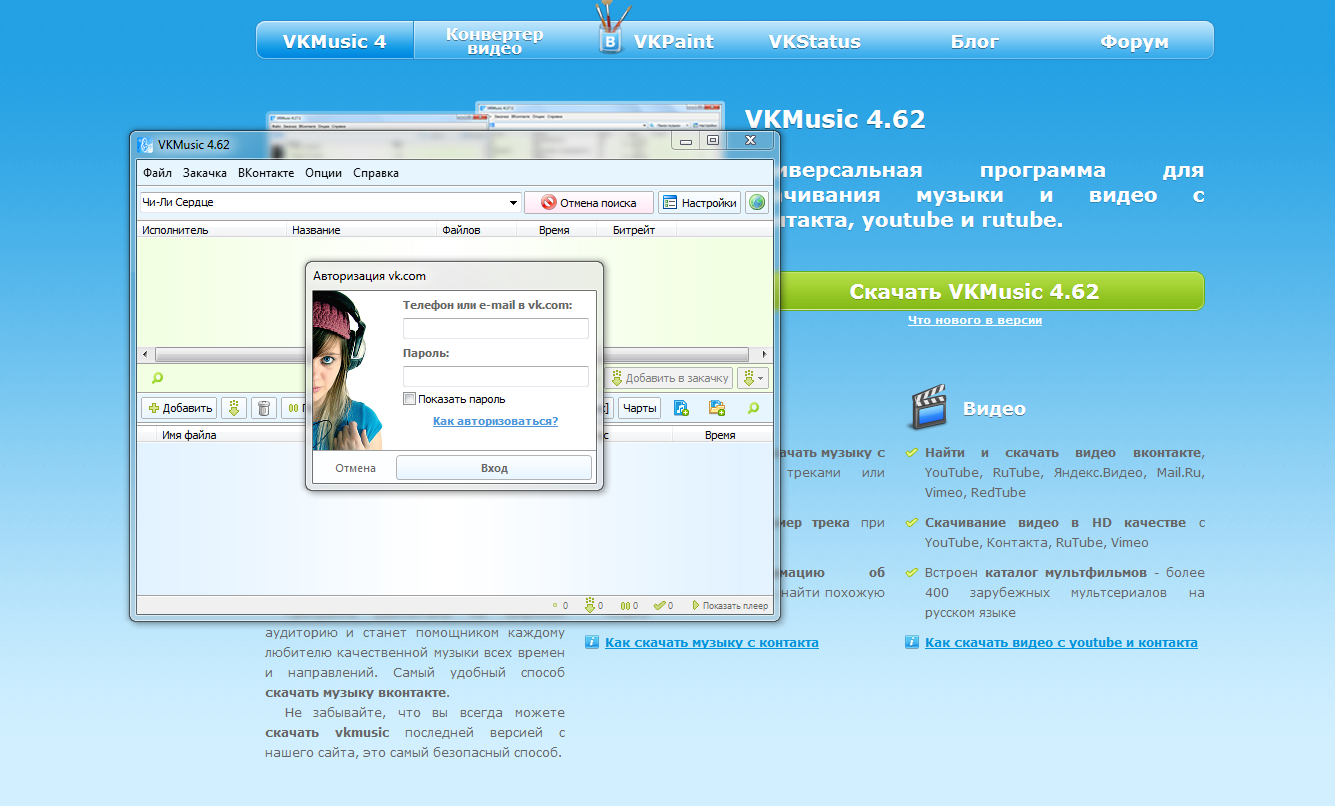Open the Конвертер видео site tab
1335x806 pixels.
[x=495, y=41]
